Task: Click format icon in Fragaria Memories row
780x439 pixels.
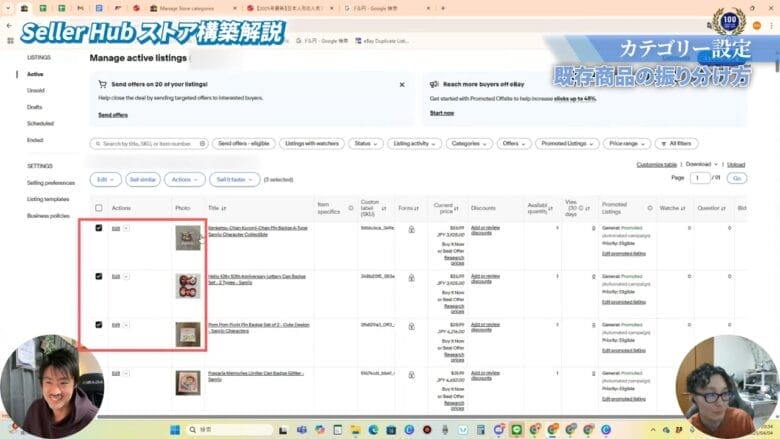Action: pyautogui.click(x=411, y=375)
